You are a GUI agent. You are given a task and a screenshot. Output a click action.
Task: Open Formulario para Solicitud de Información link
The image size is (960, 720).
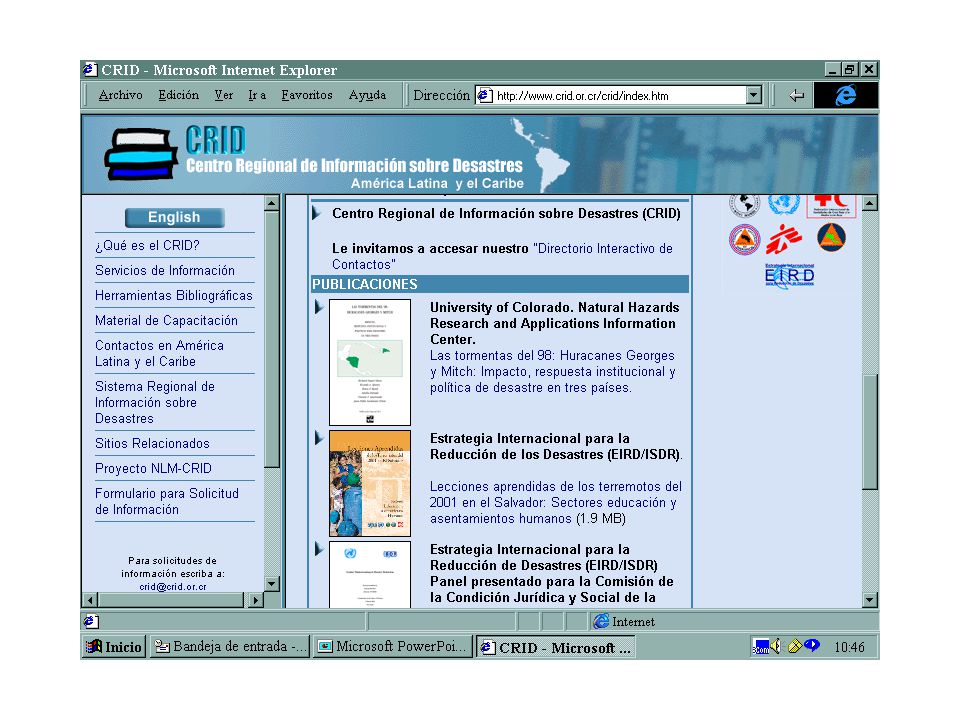point(167,501)
